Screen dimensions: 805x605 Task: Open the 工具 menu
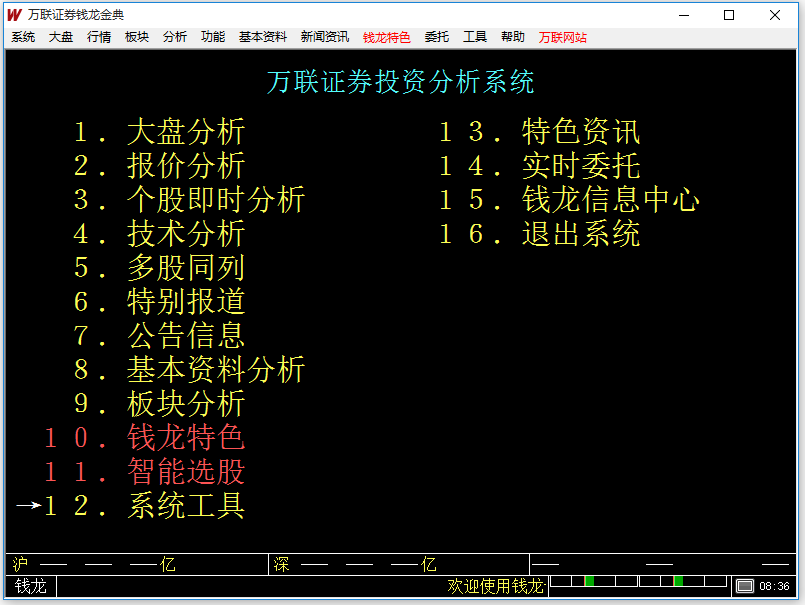[475, 37]
